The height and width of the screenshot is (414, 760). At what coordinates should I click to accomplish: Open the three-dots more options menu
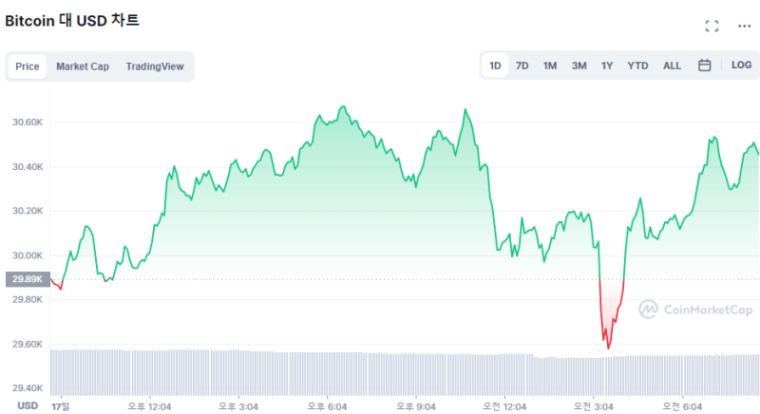point(744,26)
